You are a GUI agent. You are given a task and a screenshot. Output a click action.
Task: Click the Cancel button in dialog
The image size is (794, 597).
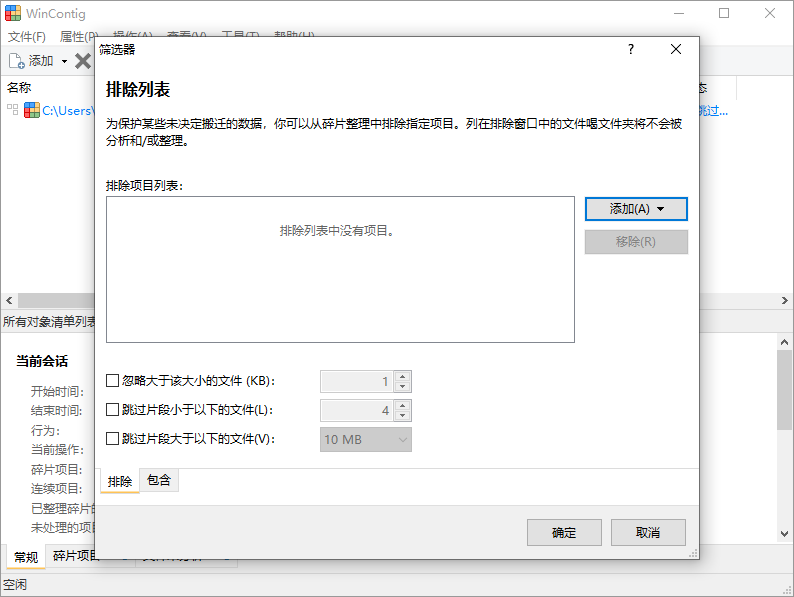click(648, 533)
